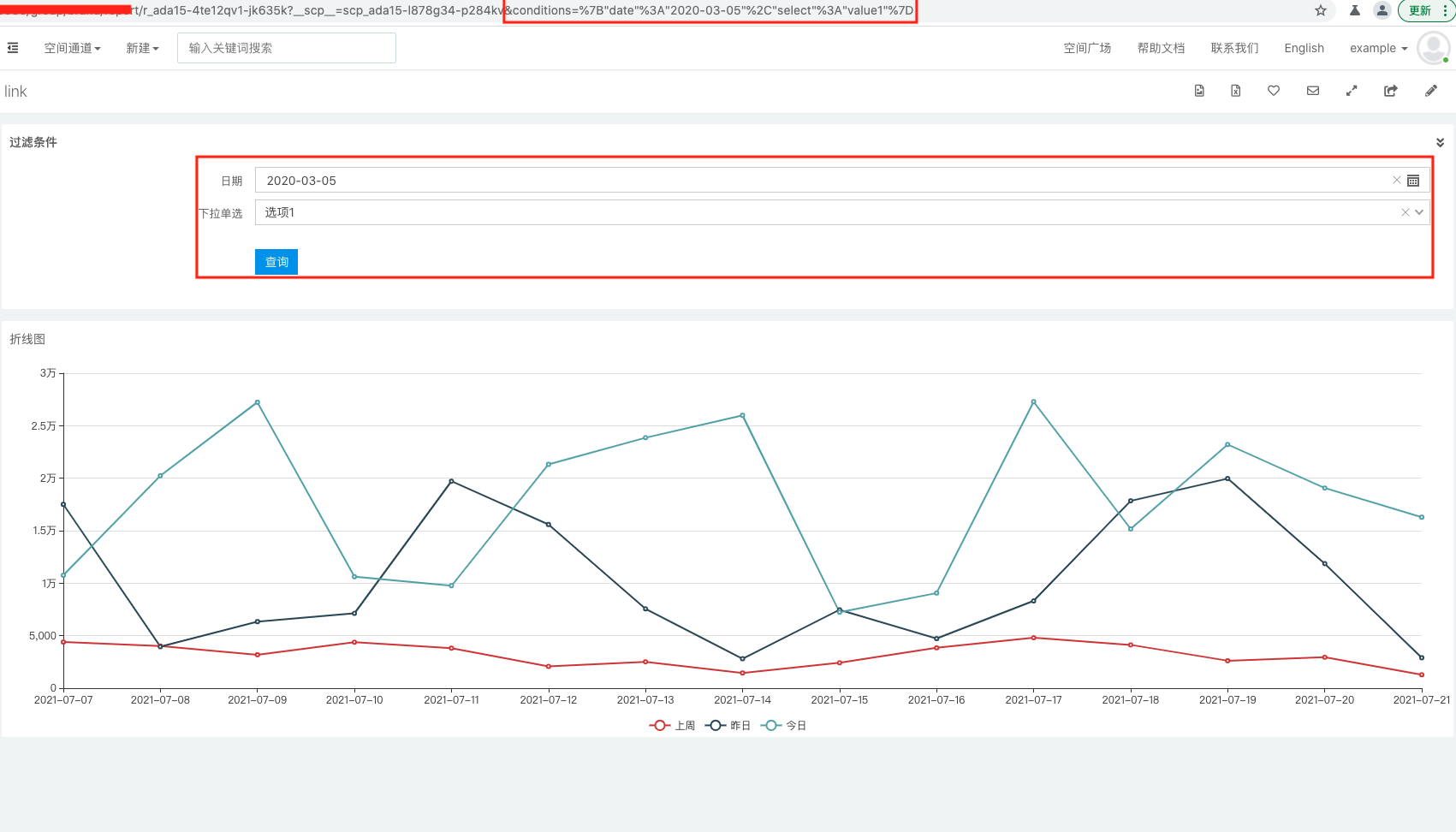
Task: Click the 查询 query button
Action: pos(276,262)
